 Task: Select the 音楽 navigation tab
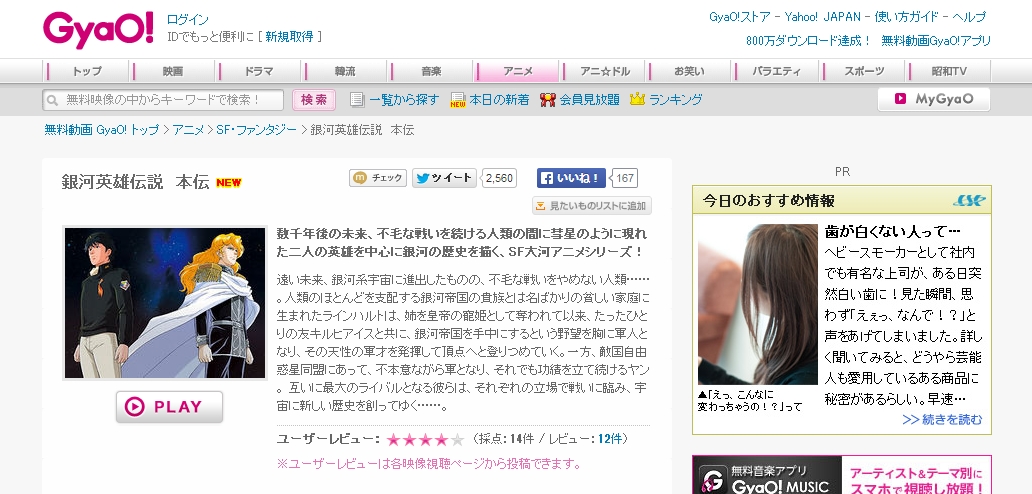point(432,71)
